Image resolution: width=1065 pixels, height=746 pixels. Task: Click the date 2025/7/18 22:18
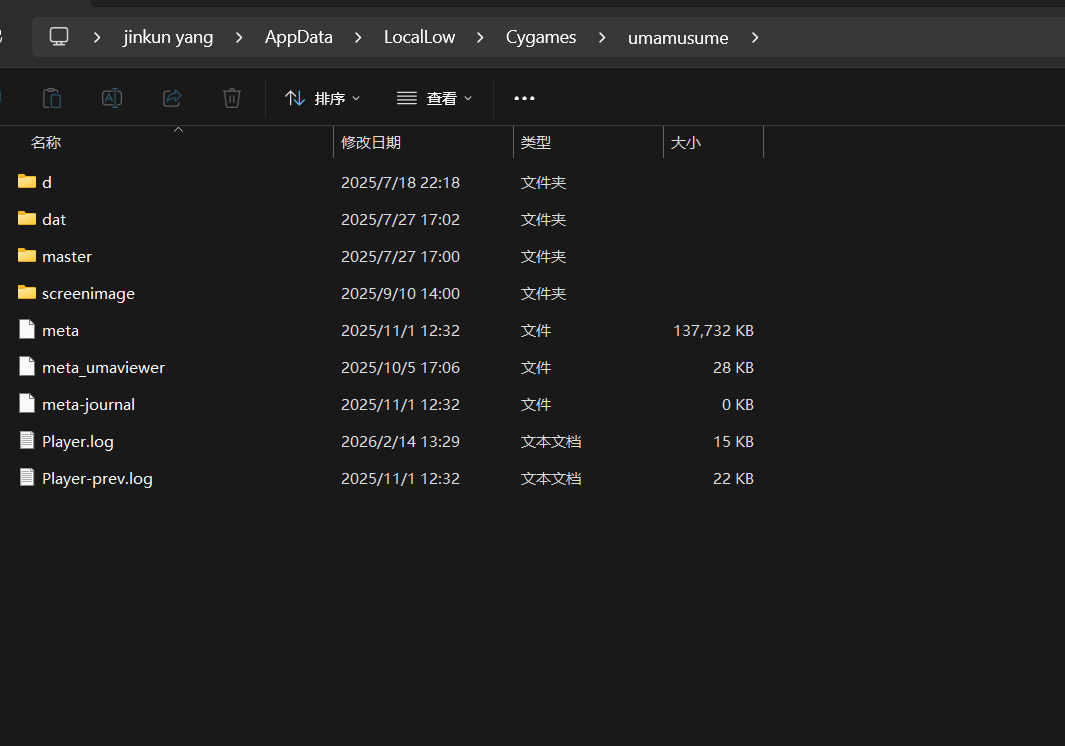click(400, 182)
